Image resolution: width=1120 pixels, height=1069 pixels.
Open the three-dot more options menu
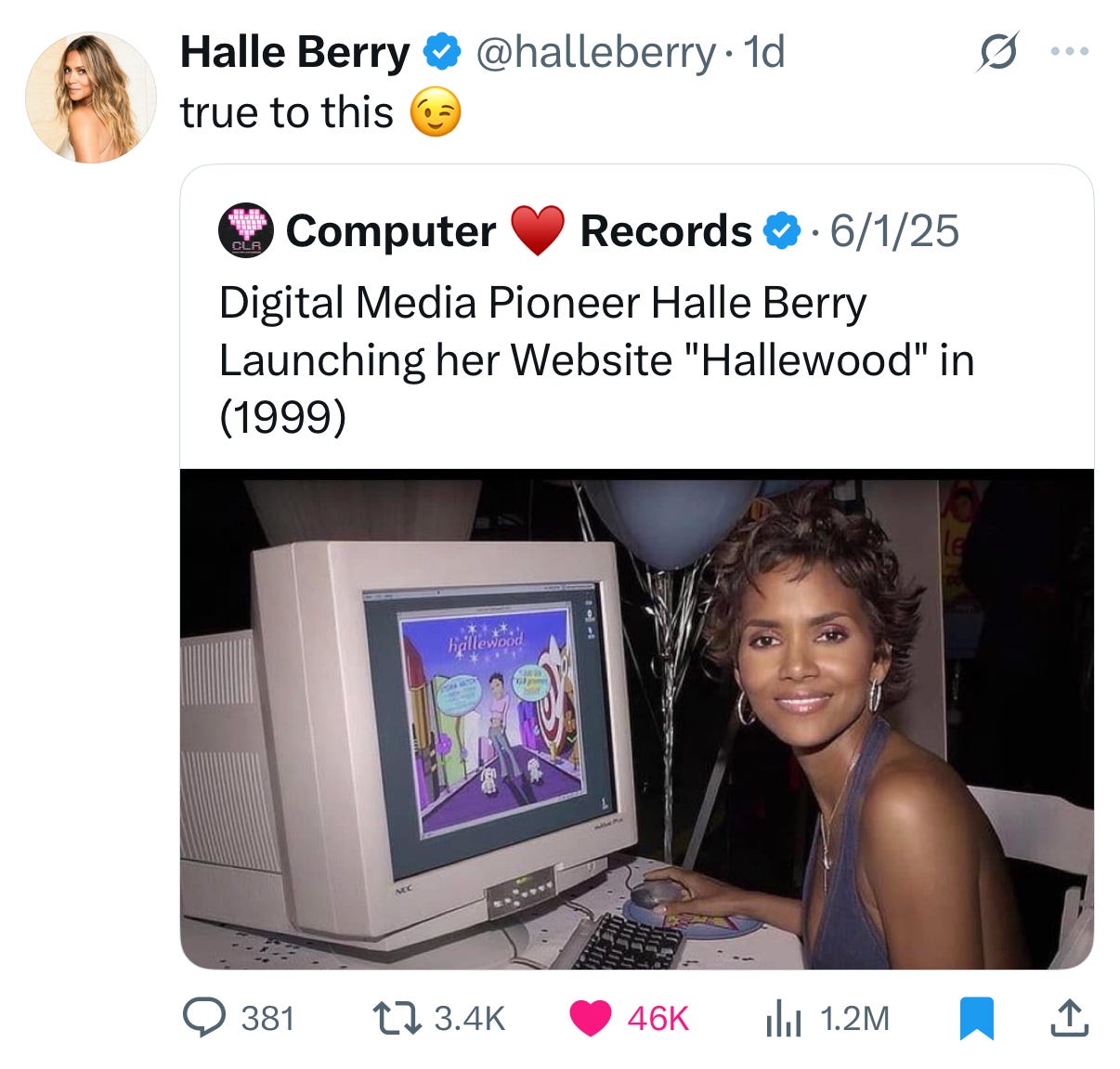1069,53
